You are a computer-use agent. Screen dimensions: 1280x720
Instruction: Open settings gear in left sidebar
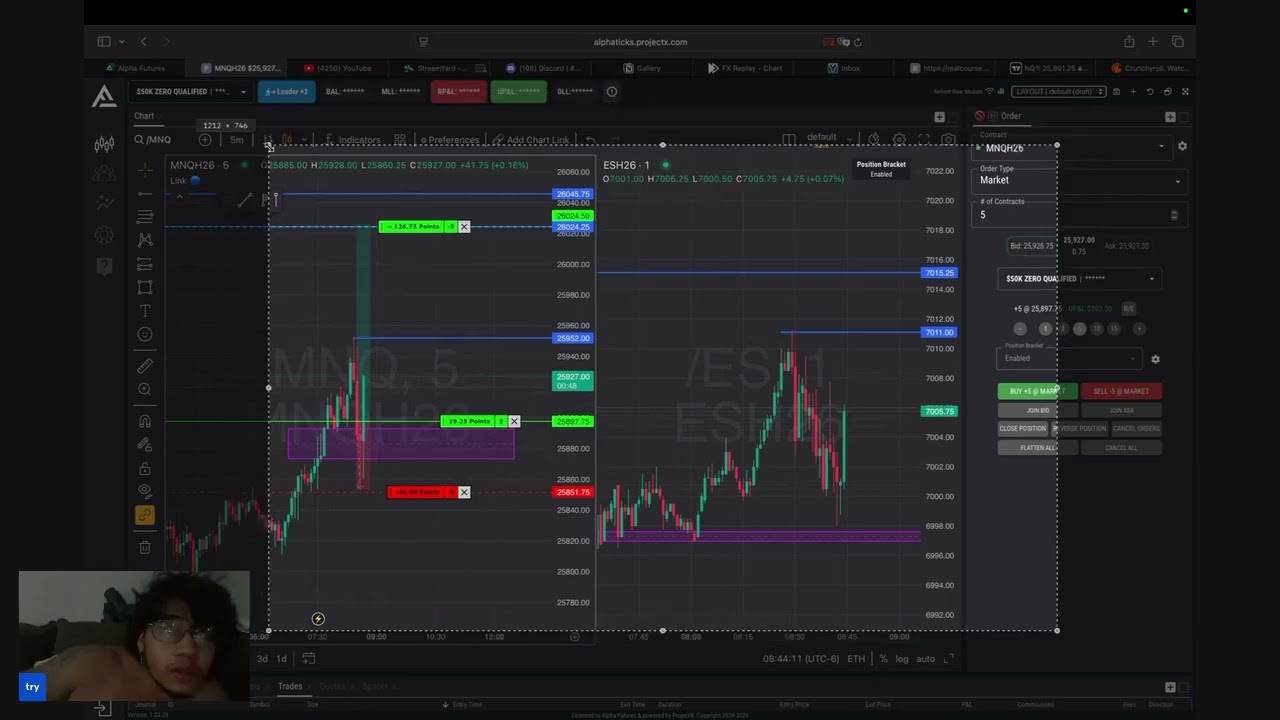click(x=104, y=236)
